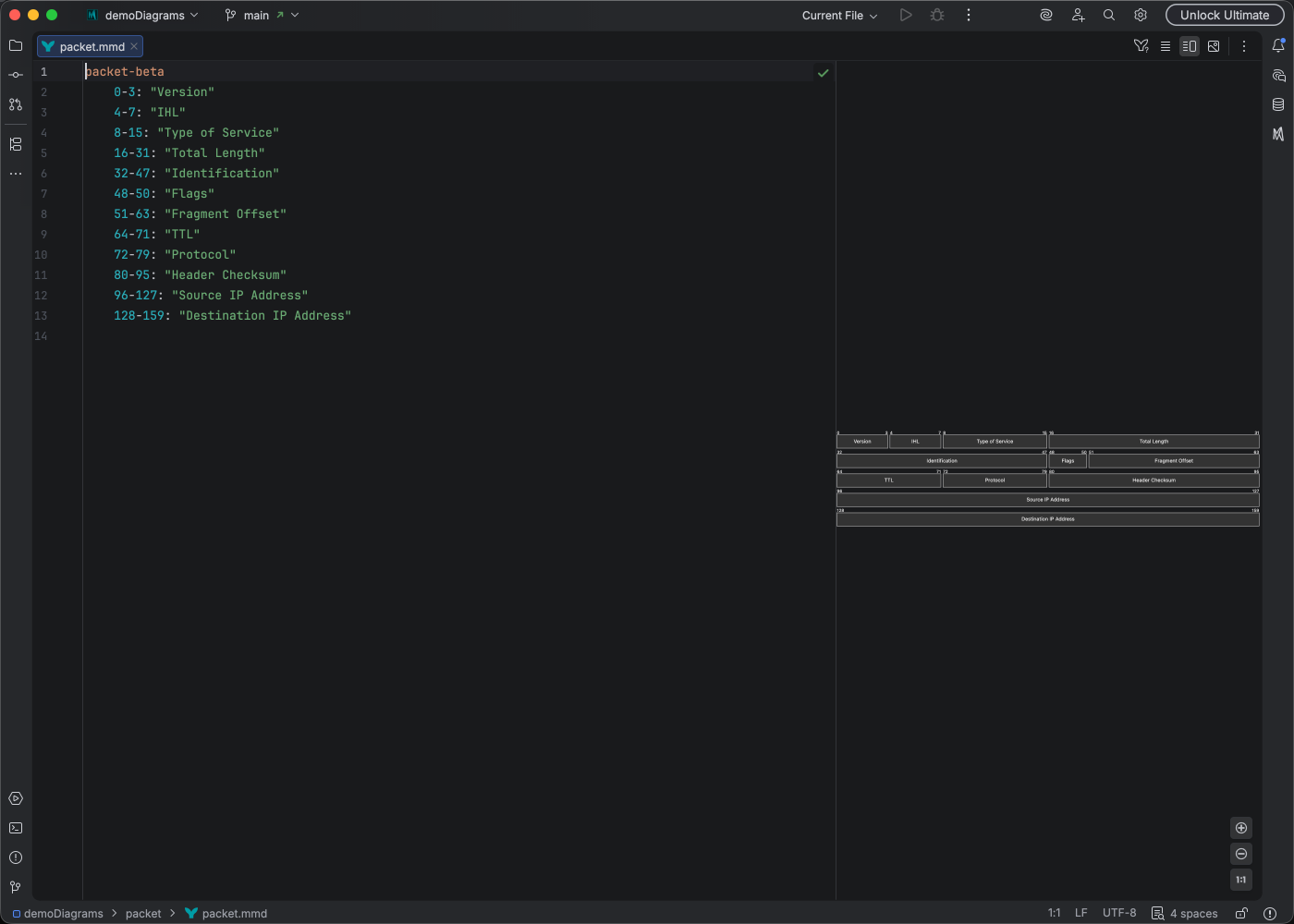Open the Current File run configuration dropdown
The width and height of the screenshot is (1294, 924).
point(837,15)
